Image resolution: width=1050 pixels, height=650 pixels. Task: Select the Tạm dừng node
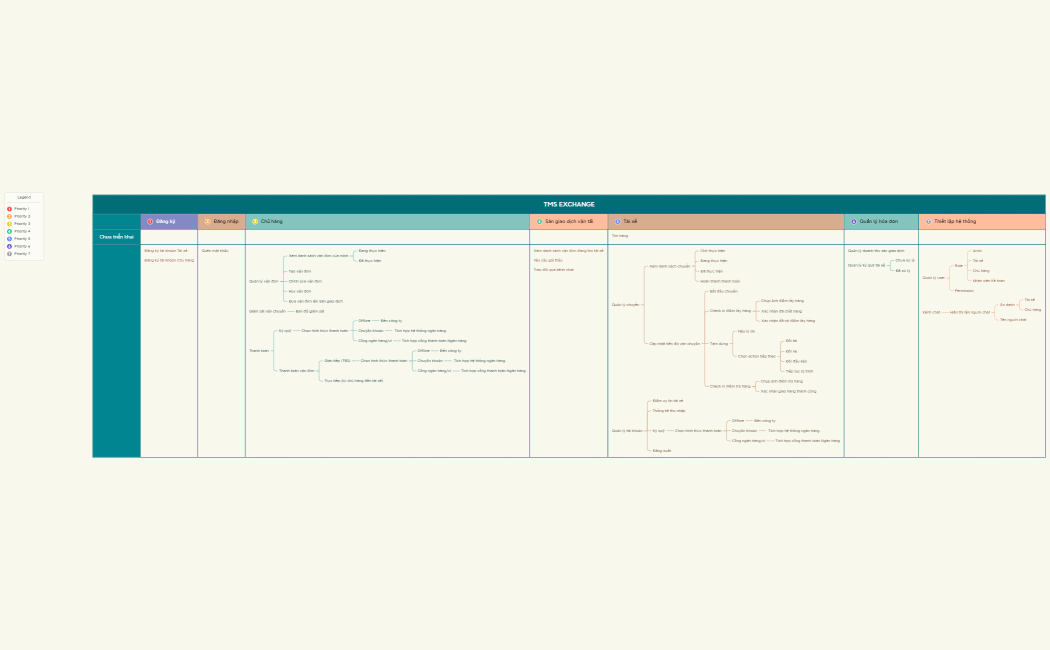[x=719, y=343]
